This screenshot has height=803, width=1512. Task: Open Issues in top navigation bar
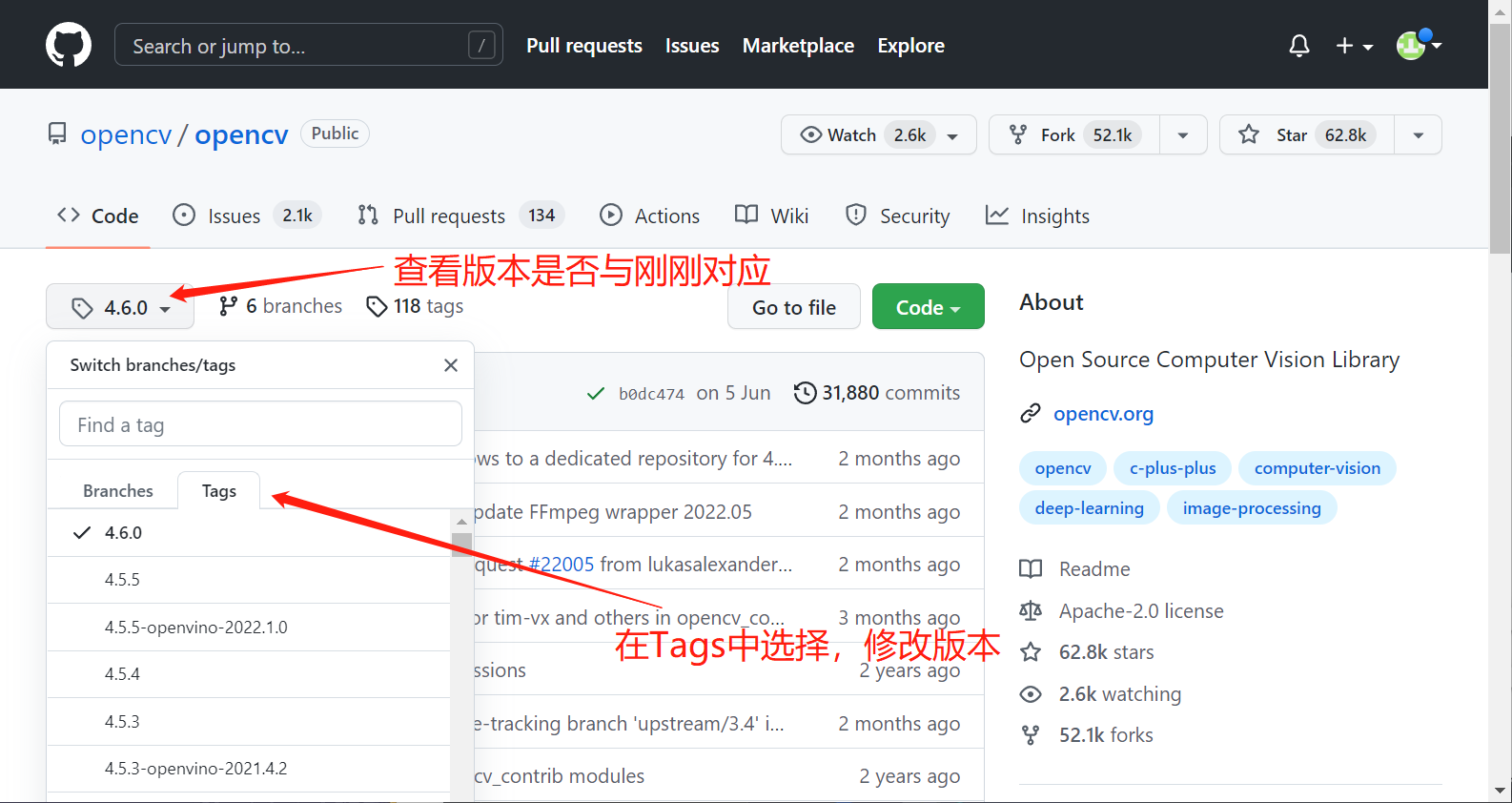(692, 46)
